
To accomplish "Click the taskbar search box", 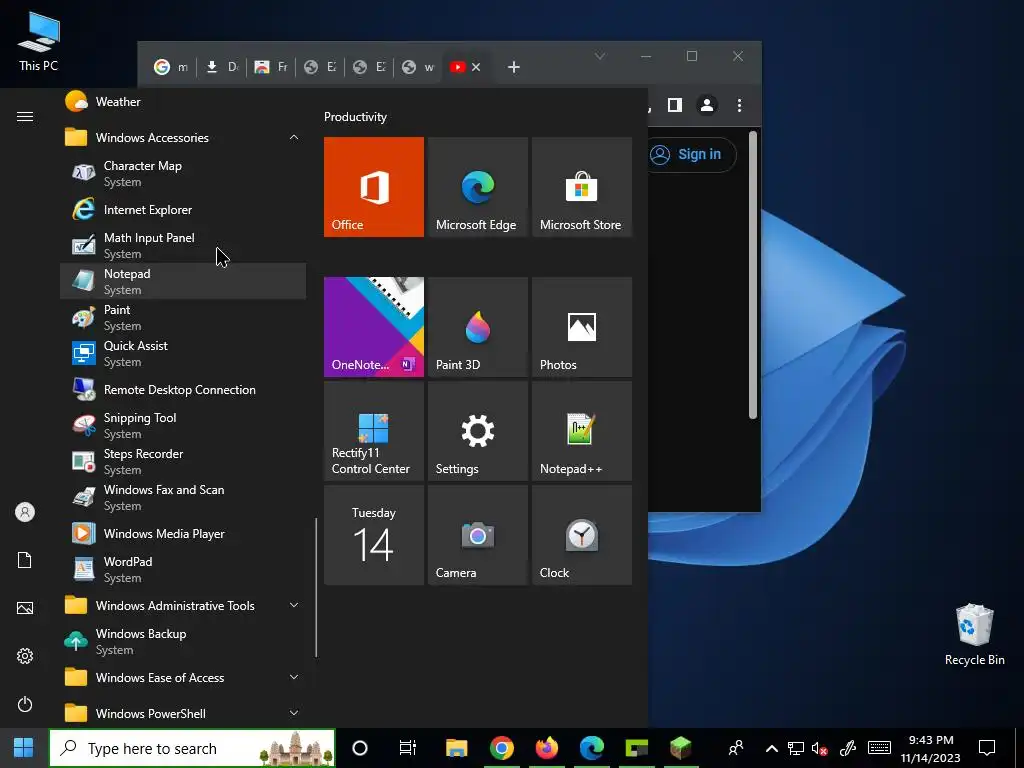I will point(193,748).
